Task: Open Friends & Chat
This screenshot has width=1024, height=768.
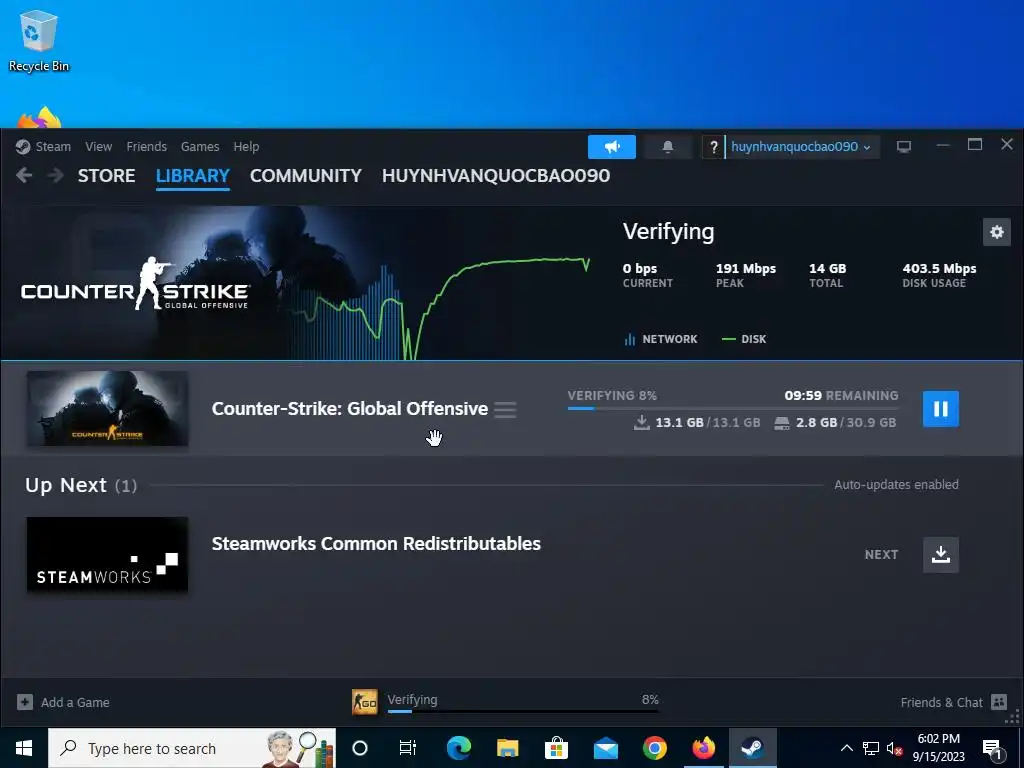Action: pyautogui.click(x=941, y=702)
